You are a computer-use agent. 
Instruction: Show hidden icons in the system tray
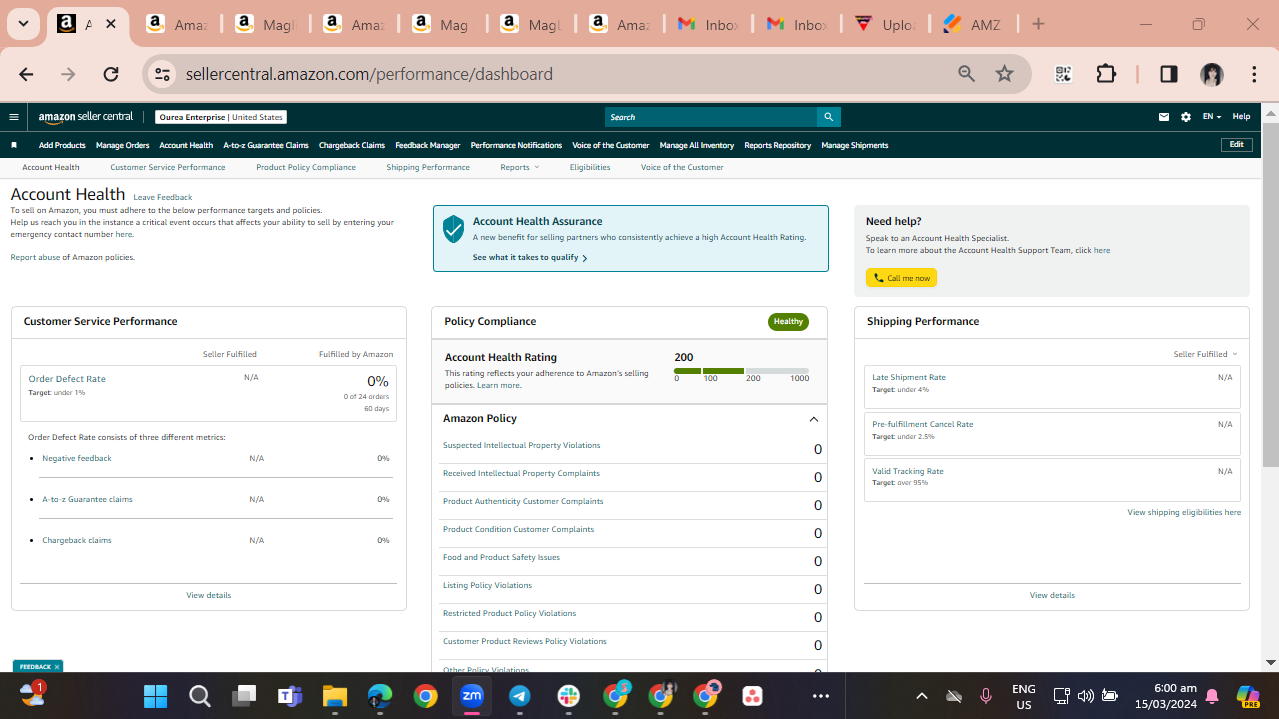tap(922, 696)
